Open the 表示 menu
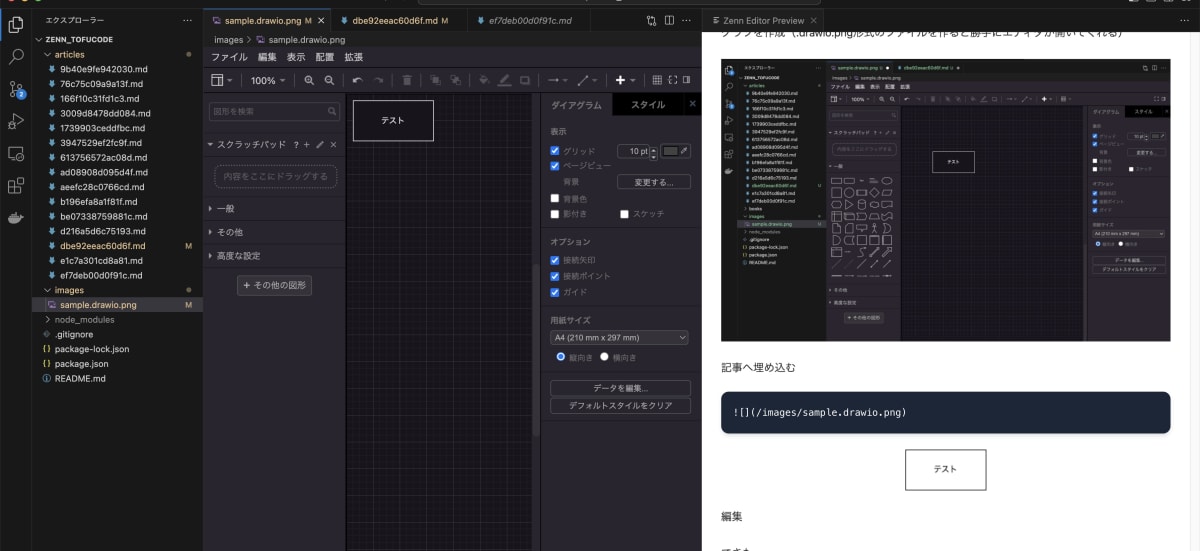Viewport: 1200px width, 551px height. 296,57
